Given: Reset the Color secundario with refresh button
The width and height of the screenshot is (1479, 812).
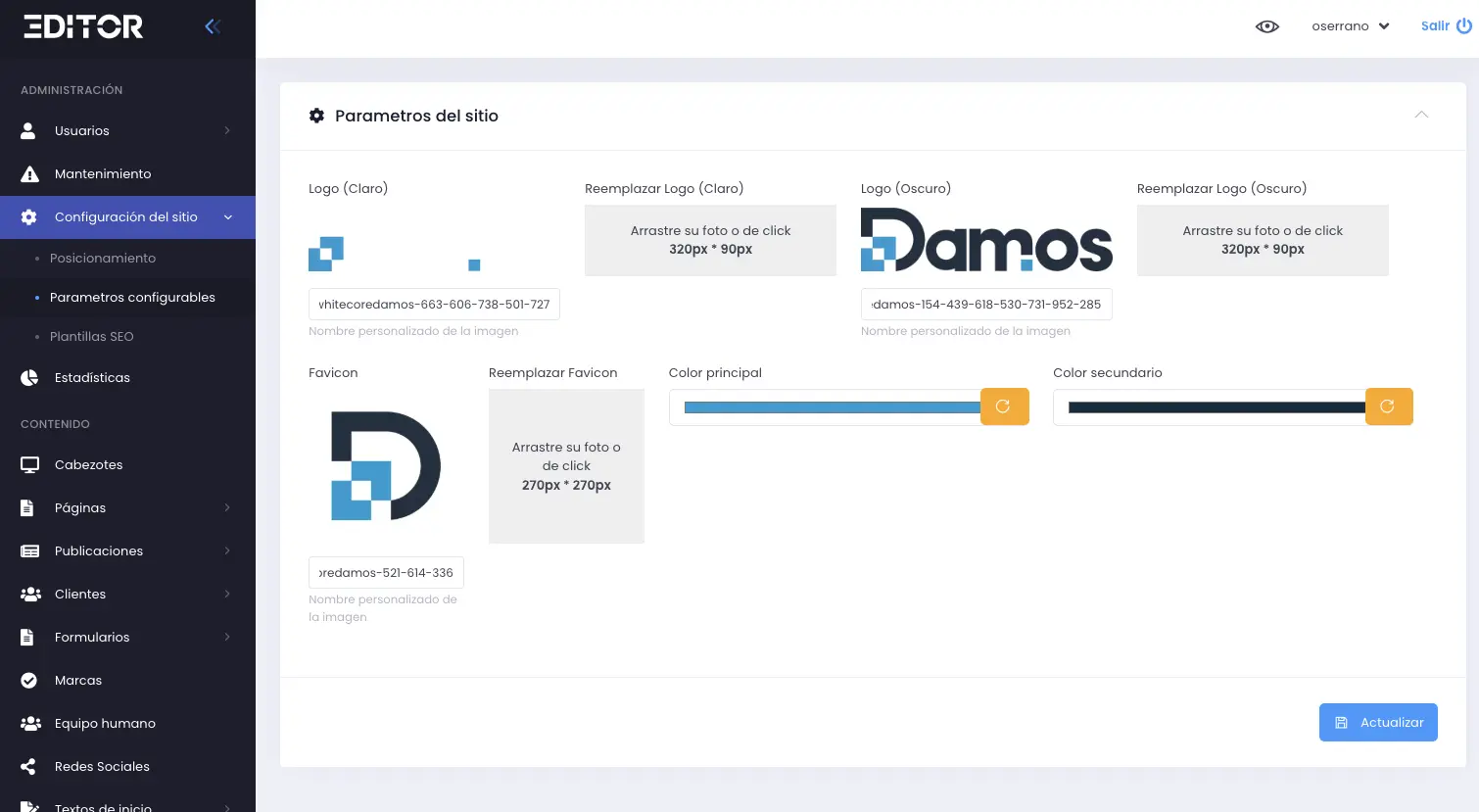Looking at the screenshot, I should [x=1388, y=406].
